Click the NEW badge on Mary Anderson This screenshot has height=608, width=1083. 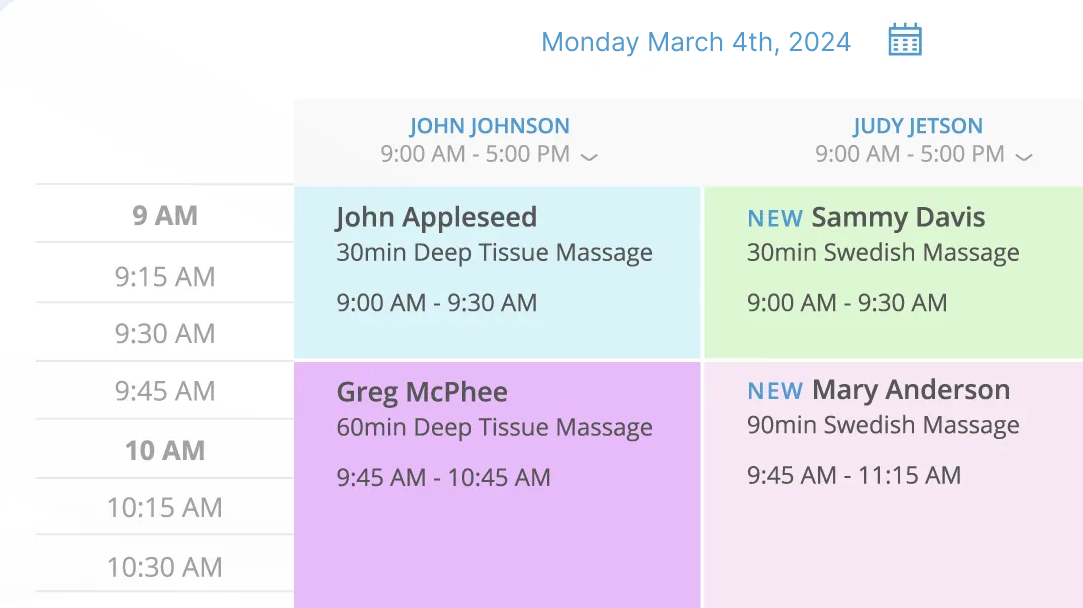(x=775, y=390)
